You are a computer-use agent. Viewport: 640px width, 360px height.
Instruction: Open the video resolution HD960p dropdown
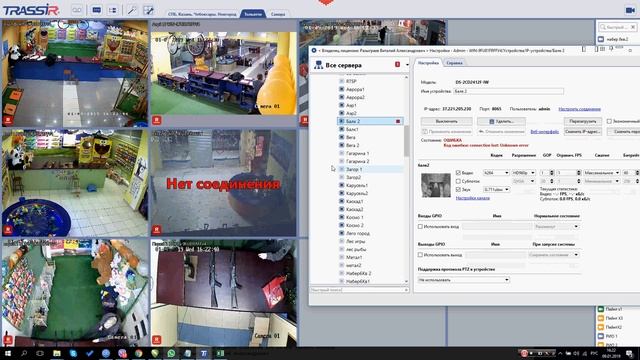[524, 173]
